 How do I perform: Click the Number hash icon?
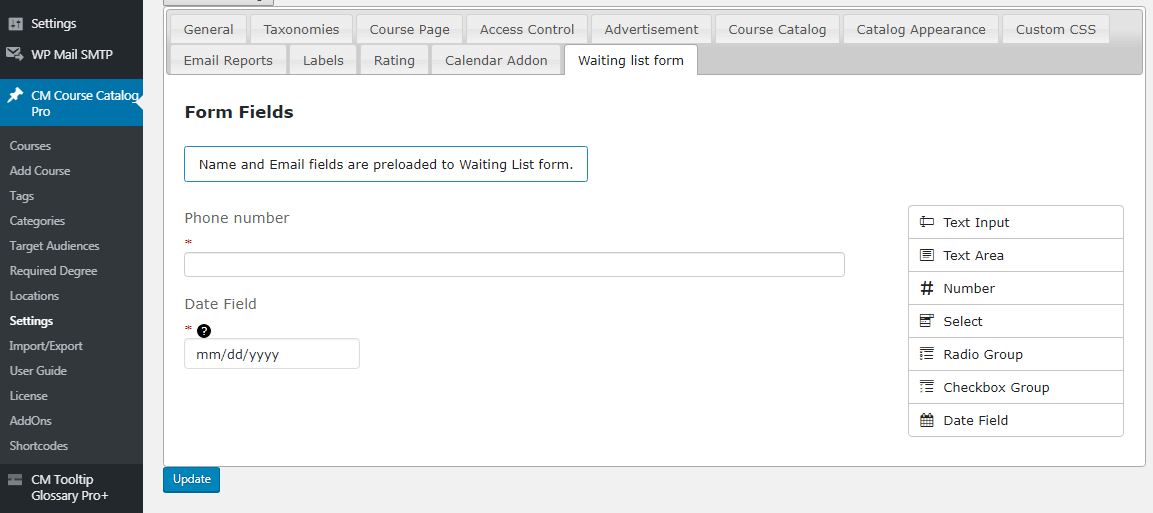(x=927, y=288)
